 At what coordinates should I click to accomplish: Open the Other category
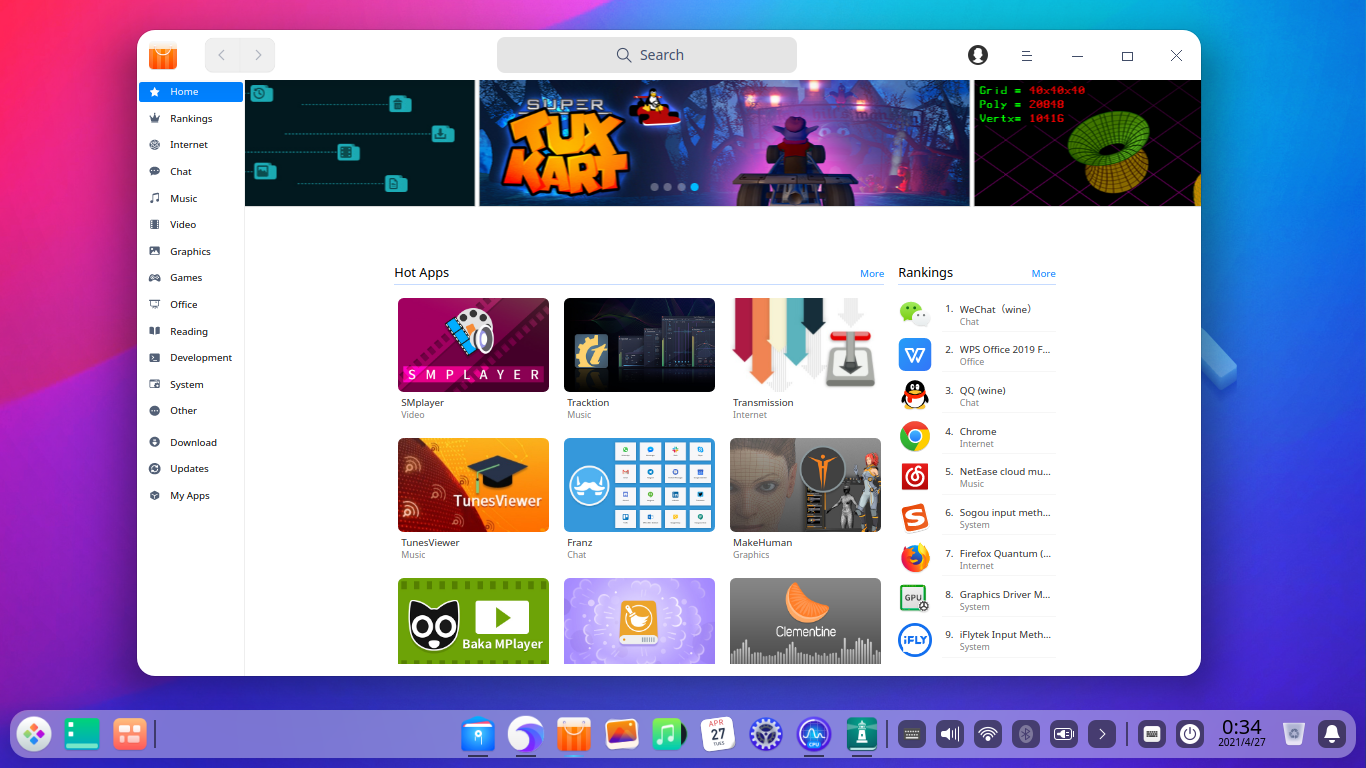[191, 411]
